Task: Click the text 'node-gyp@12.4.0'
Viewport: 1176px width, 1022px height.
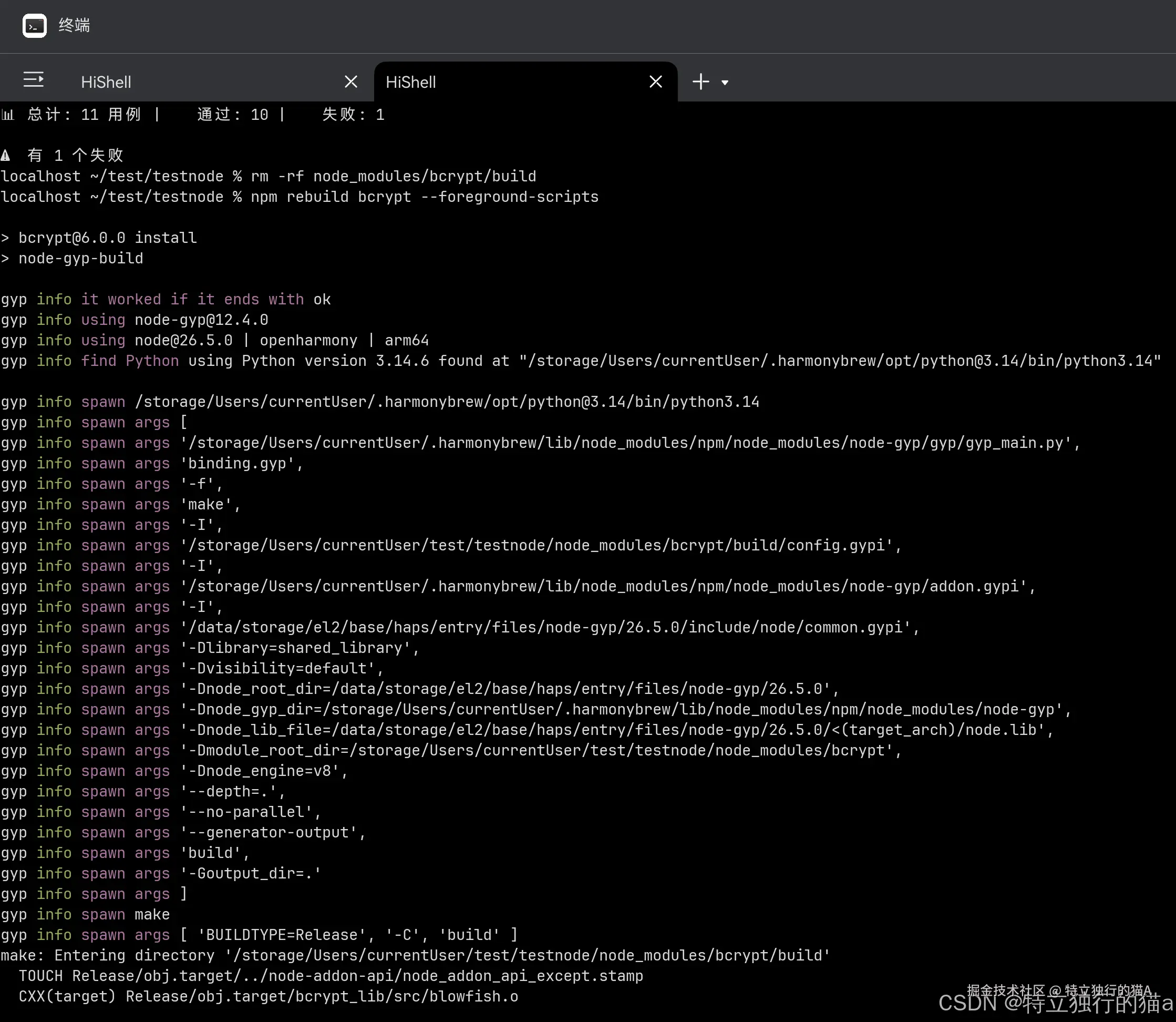Action: click(201, 320)
